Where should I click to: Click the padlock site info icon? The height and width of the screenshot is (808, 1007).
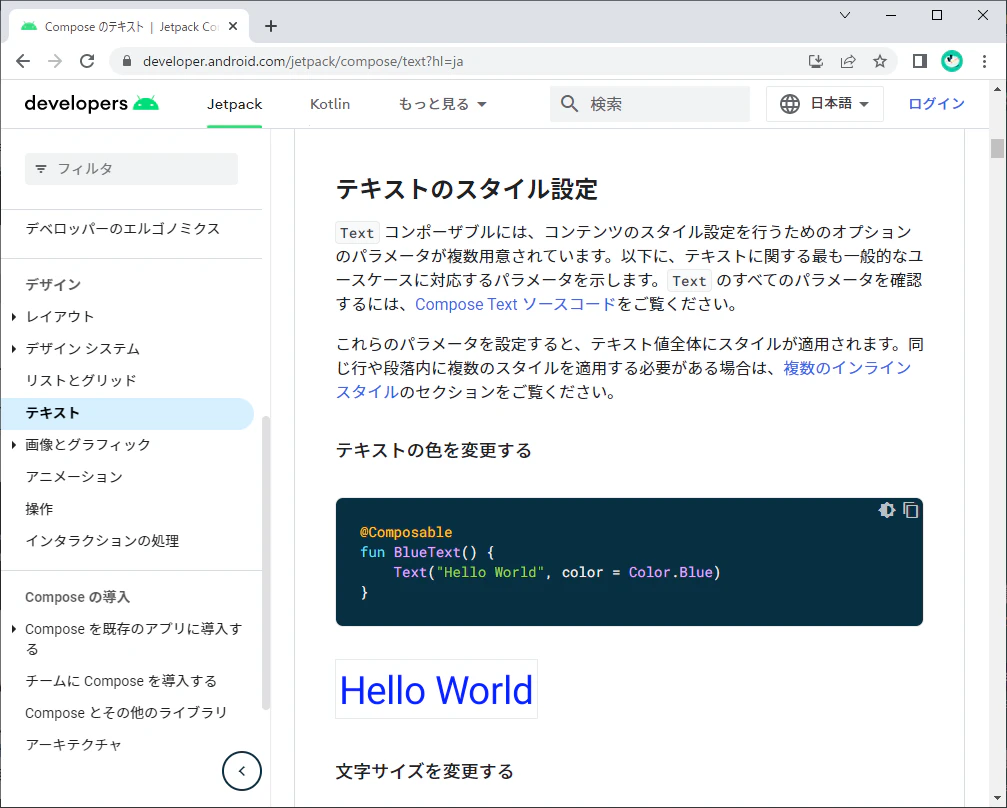(127, 61)
